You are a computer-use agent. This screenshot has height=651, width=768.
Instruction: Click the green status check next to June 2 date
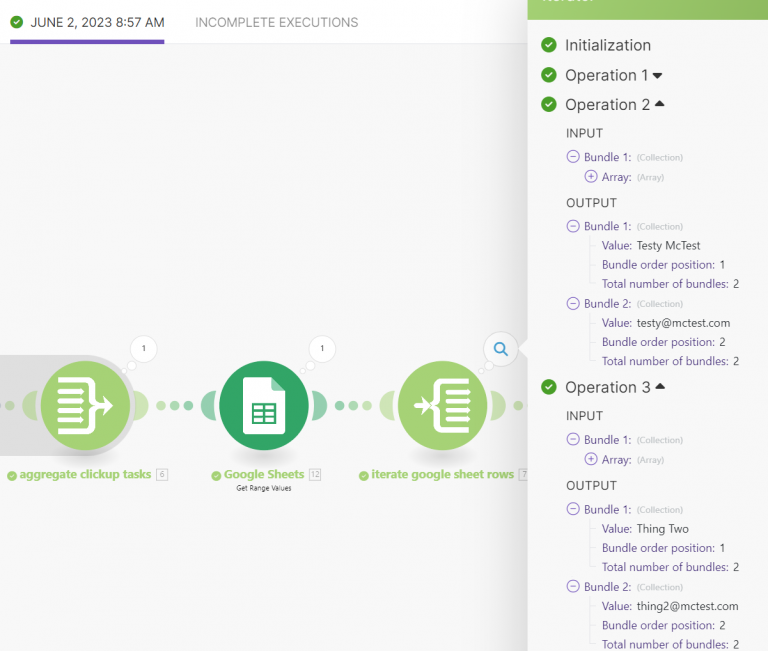click(x=17, y=22)
